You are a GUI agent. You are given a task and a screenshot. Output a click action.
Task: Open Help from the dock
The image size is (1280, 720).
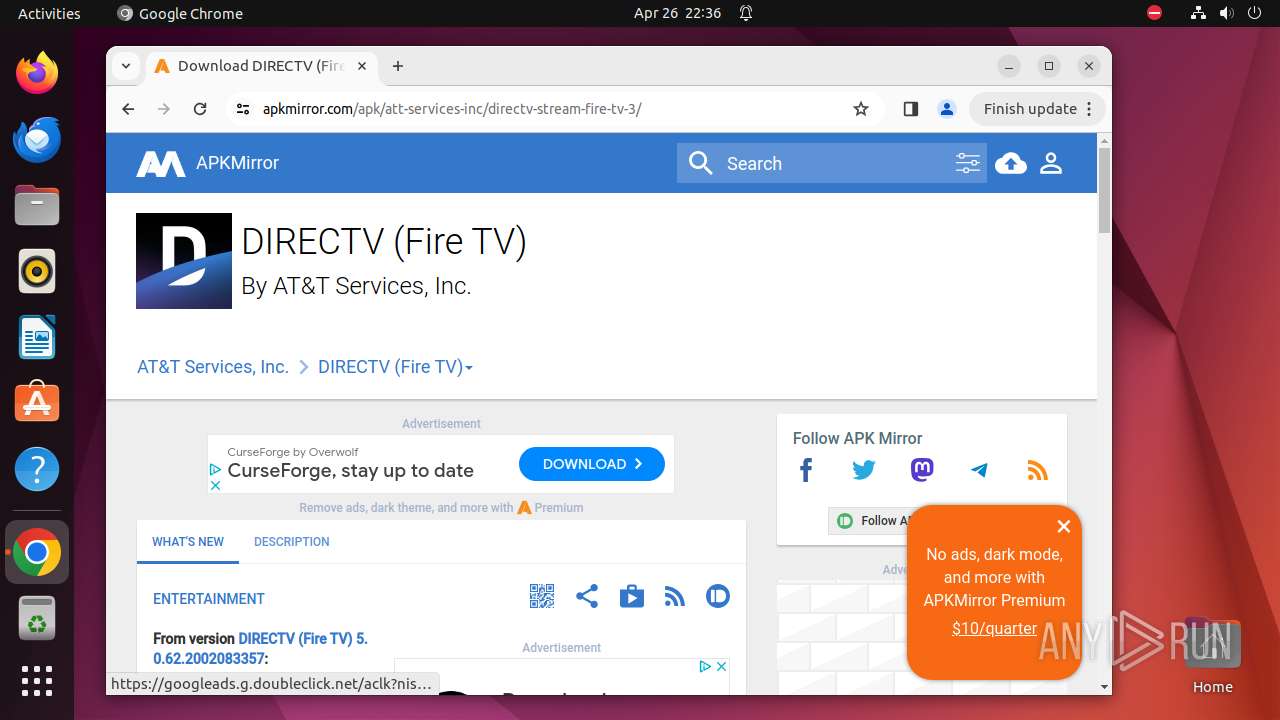(37, 469)
